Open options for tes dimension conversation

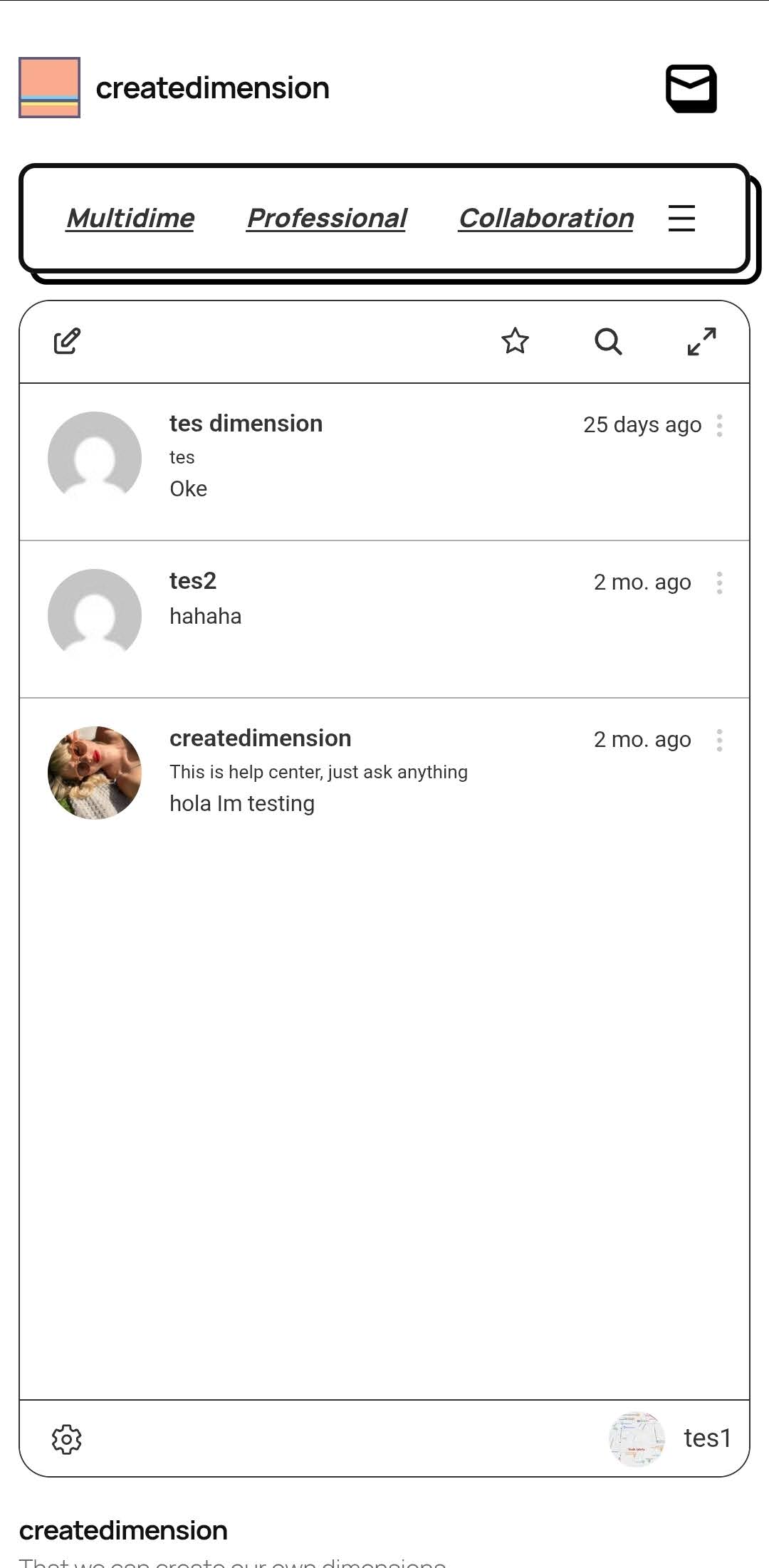(720, 425)
